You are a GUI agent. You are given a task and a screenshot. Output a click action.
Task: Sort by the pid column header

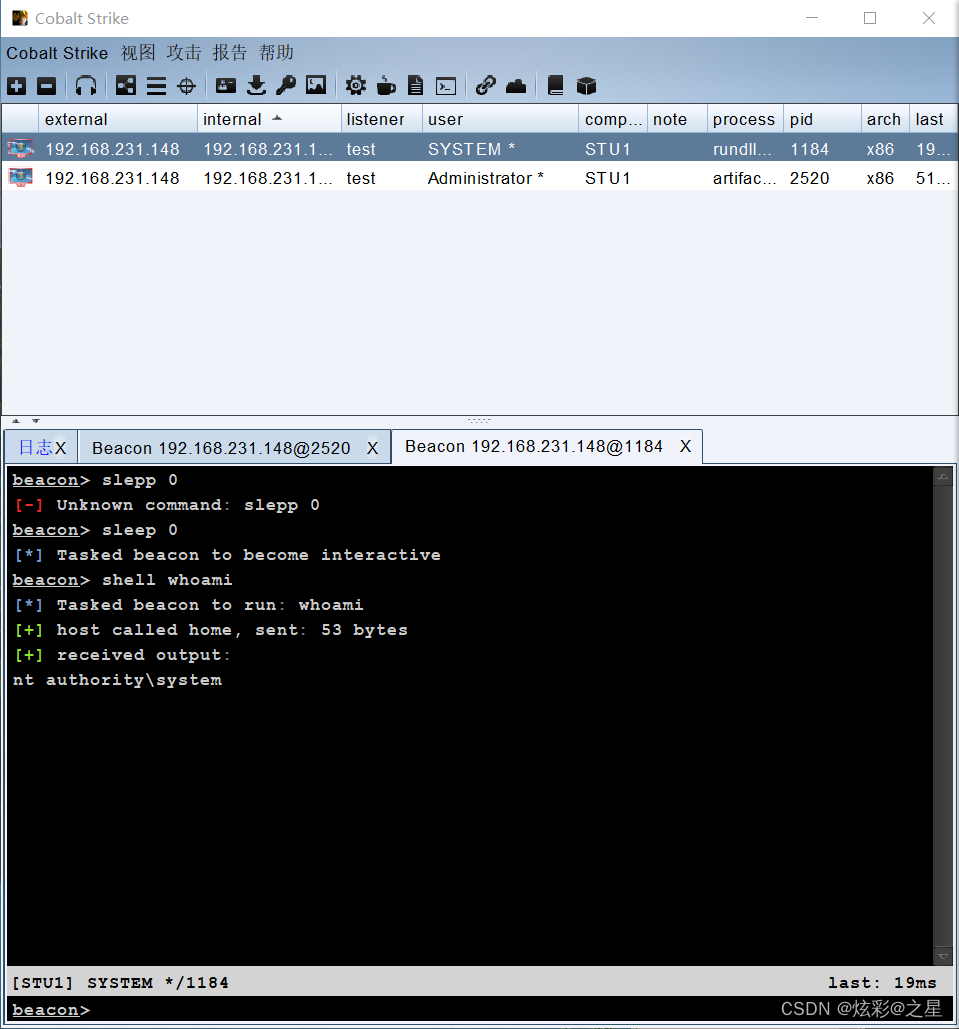[822, 119]
